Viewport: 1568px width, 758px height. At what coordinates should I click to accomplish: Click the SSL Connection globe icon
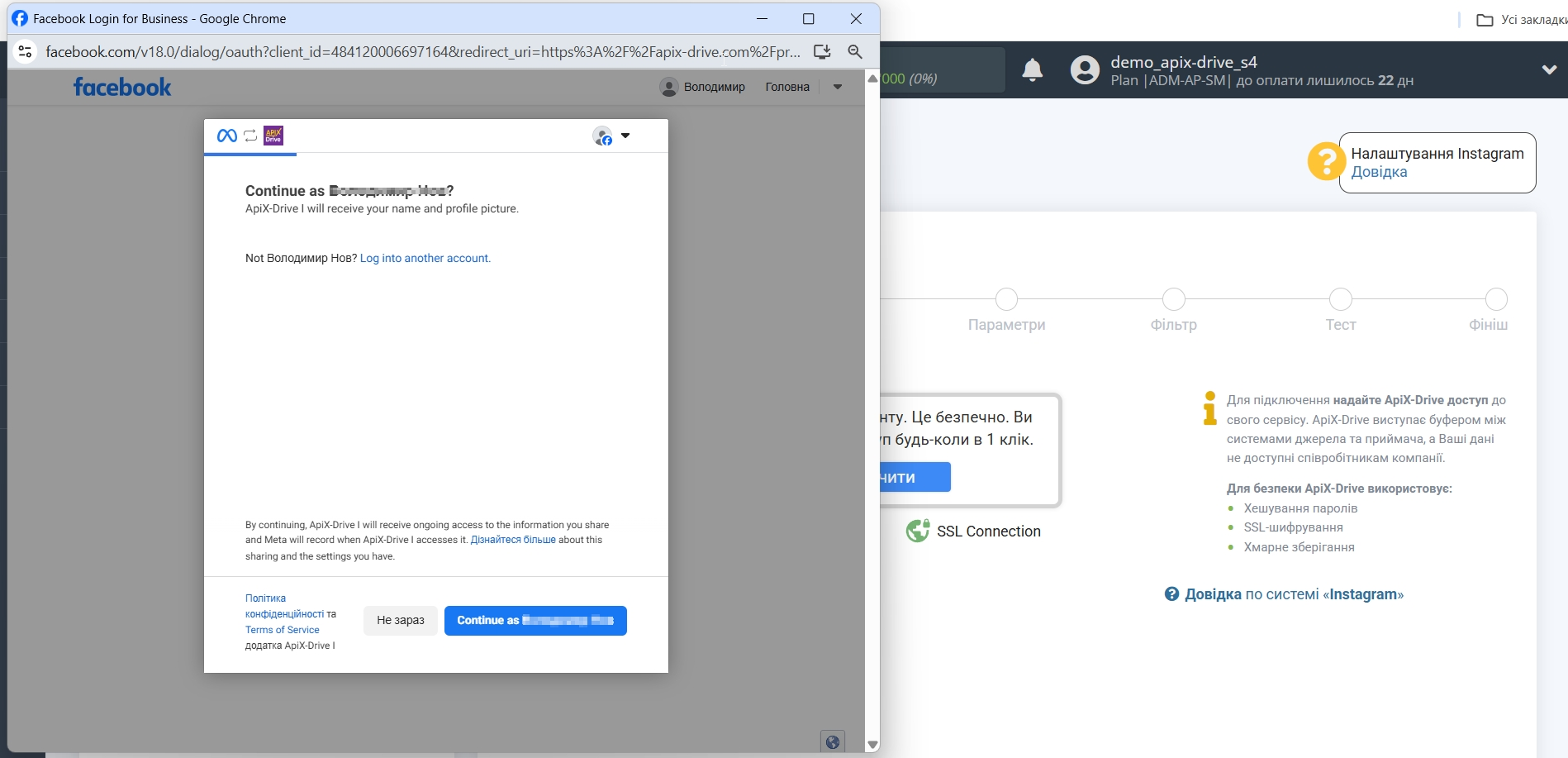918,531
